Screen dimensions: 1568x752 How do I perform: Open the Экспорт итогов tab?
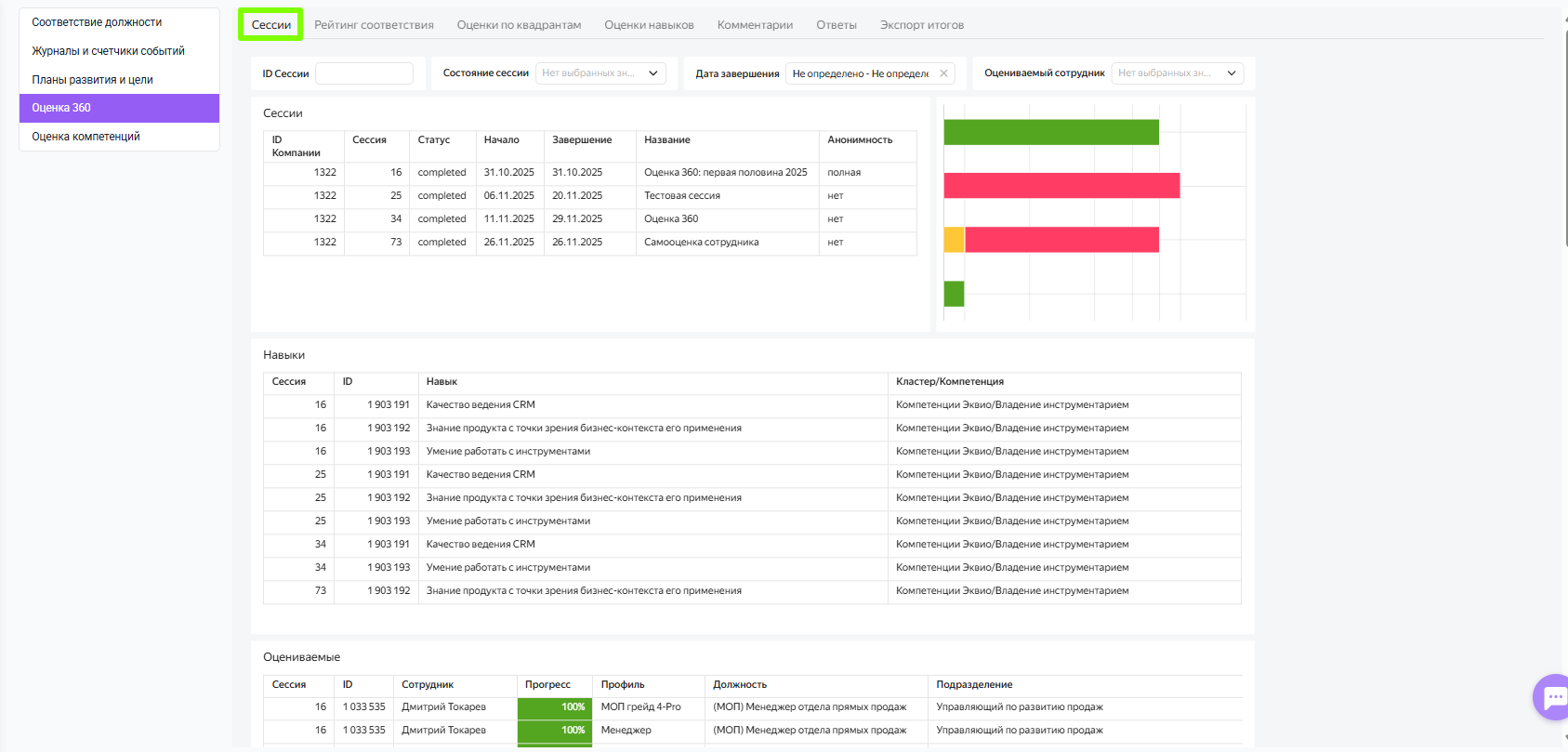[x=921, y=25]
